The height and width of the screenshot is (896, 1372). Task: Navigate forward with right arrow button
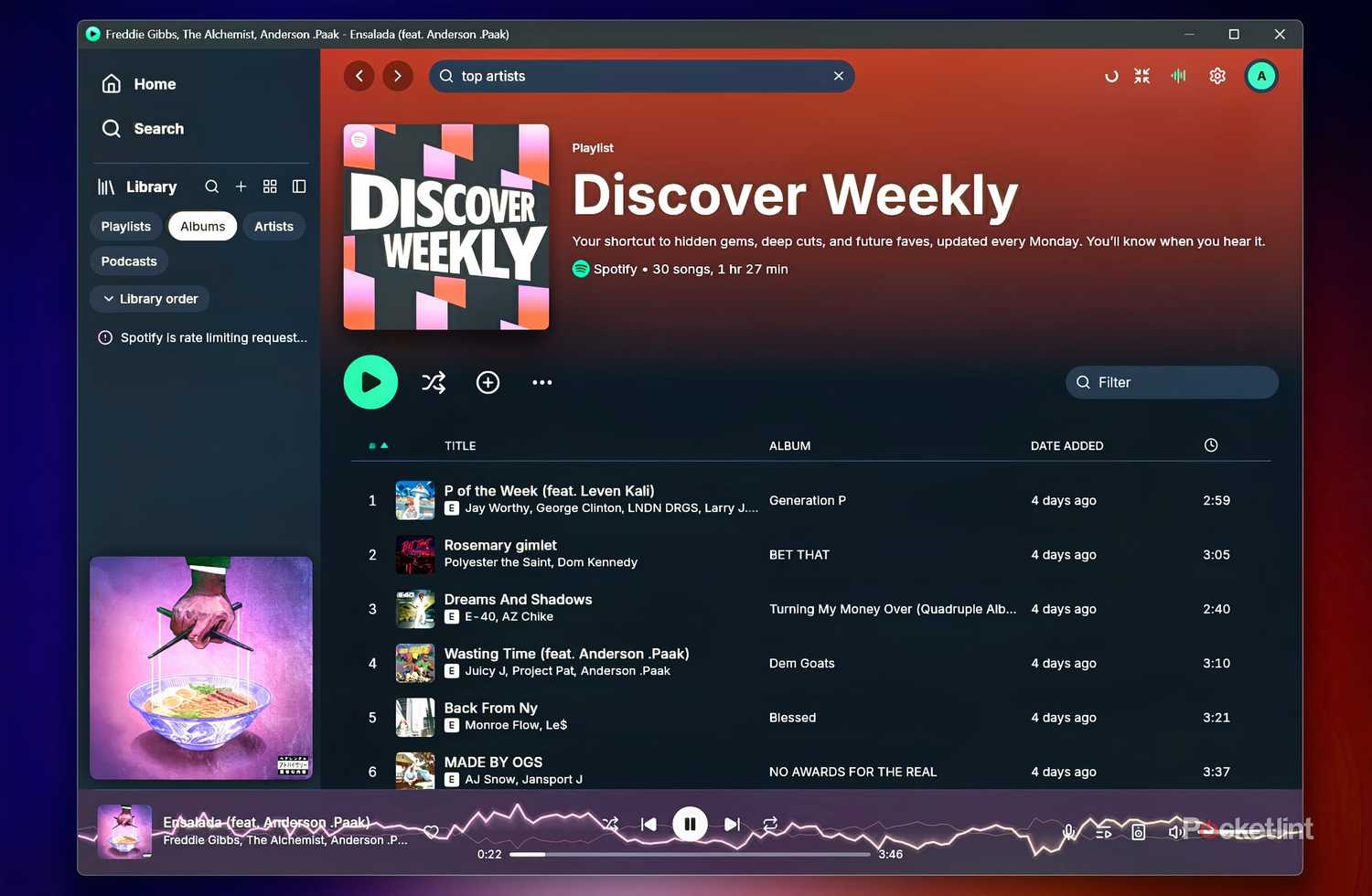coord(398,76)
